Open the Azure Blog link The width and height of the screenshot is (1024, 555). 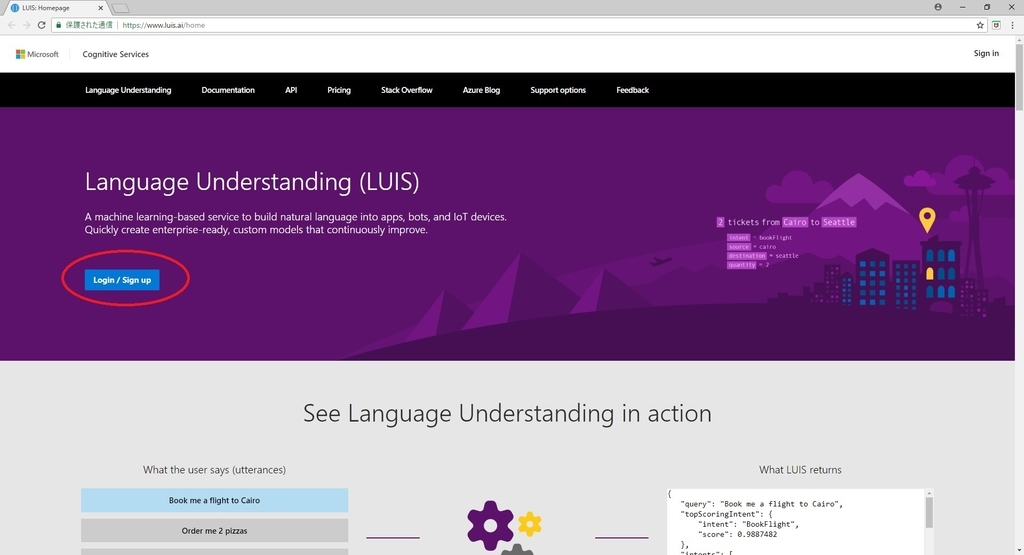click(x=481, y=90)
